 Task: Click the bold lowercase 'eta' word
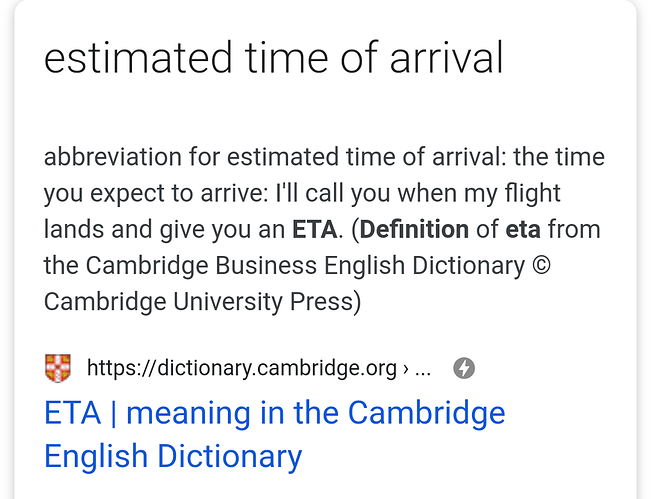coord(523,230)
